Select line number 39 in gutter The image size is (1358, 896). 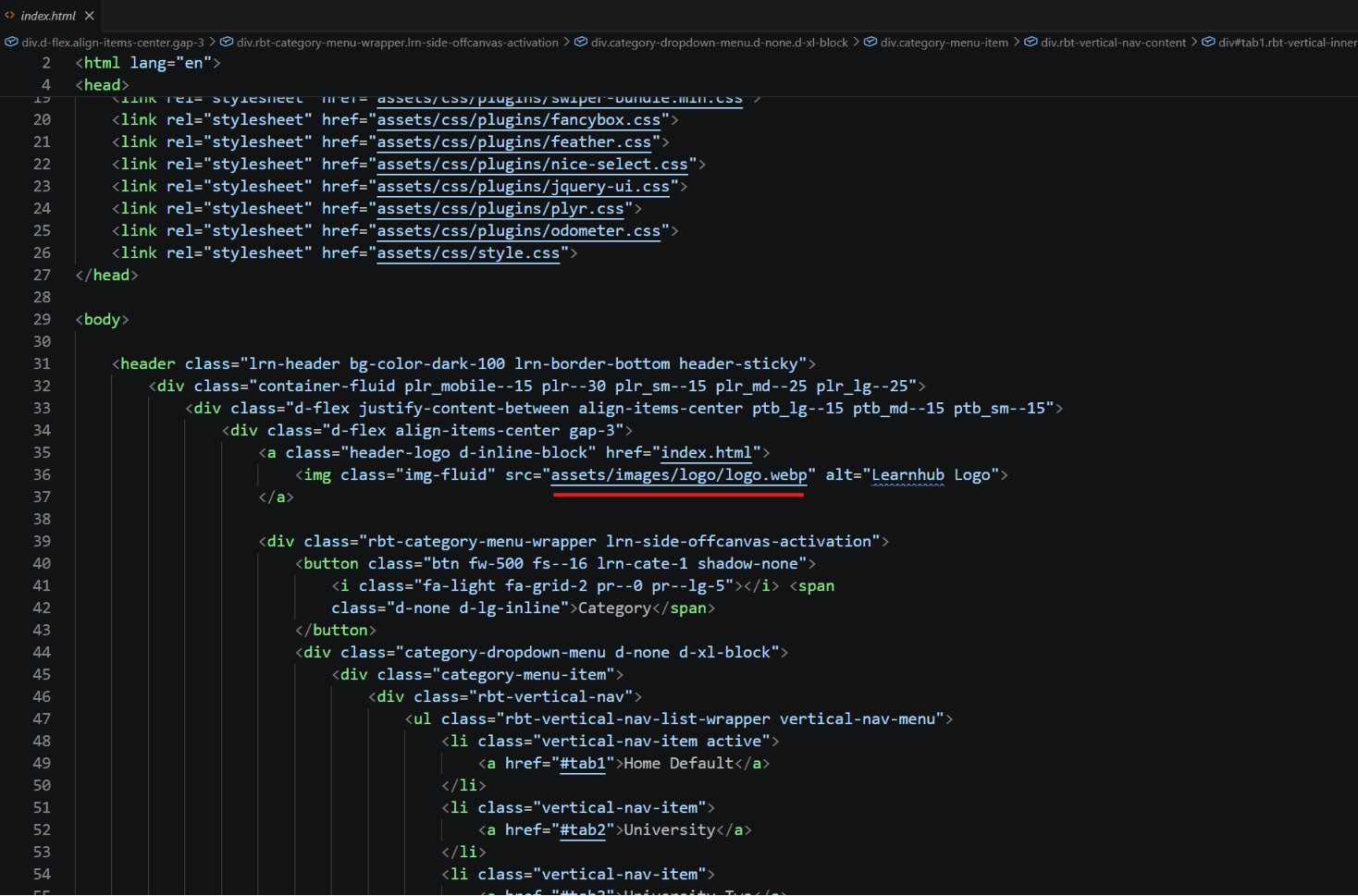point(42,542)
